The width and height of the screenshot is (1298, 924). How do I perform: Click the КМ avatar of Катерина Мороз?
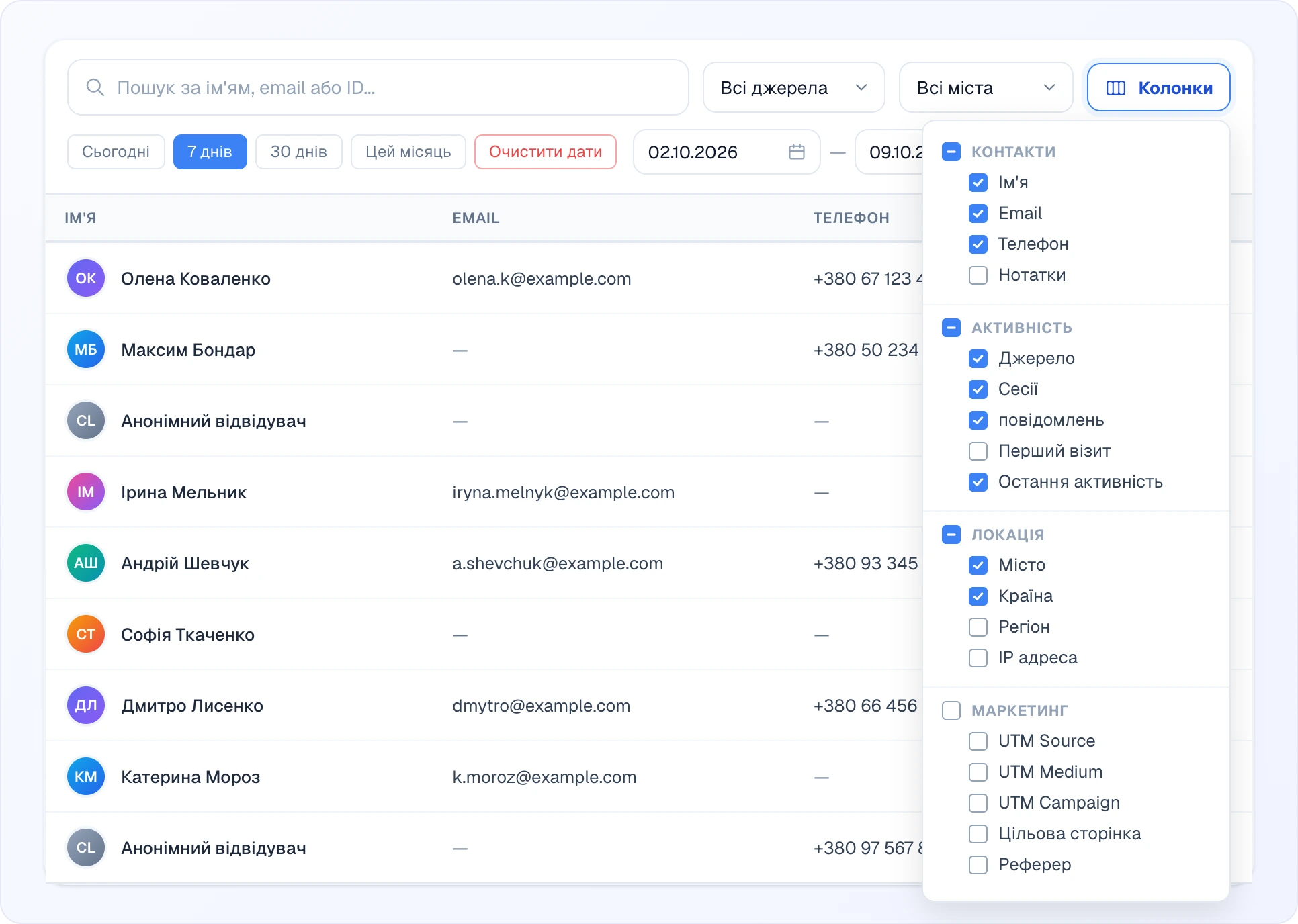click(86, 776)
